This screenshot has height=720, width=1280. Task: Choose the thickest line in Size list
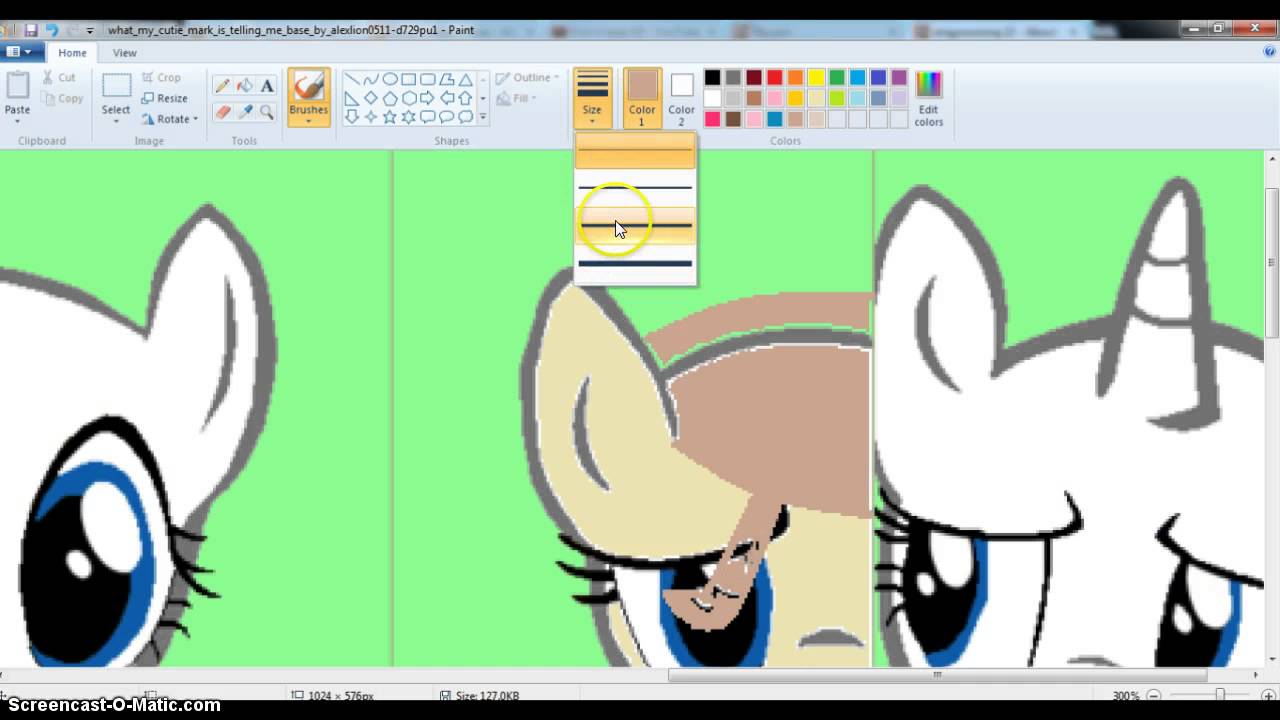click(635, 264)
